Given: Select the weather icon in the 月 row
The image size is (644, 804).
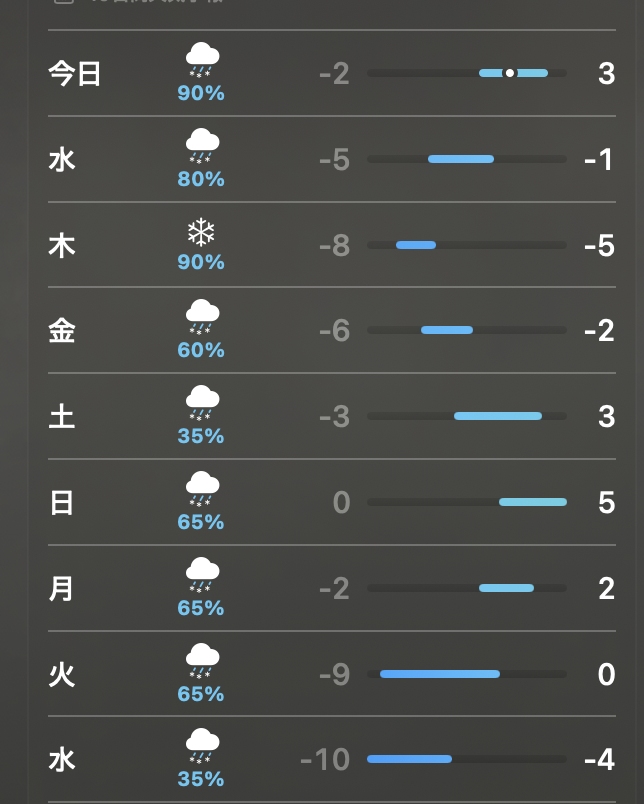Looking at the screenshot, I should pos(202,576).
